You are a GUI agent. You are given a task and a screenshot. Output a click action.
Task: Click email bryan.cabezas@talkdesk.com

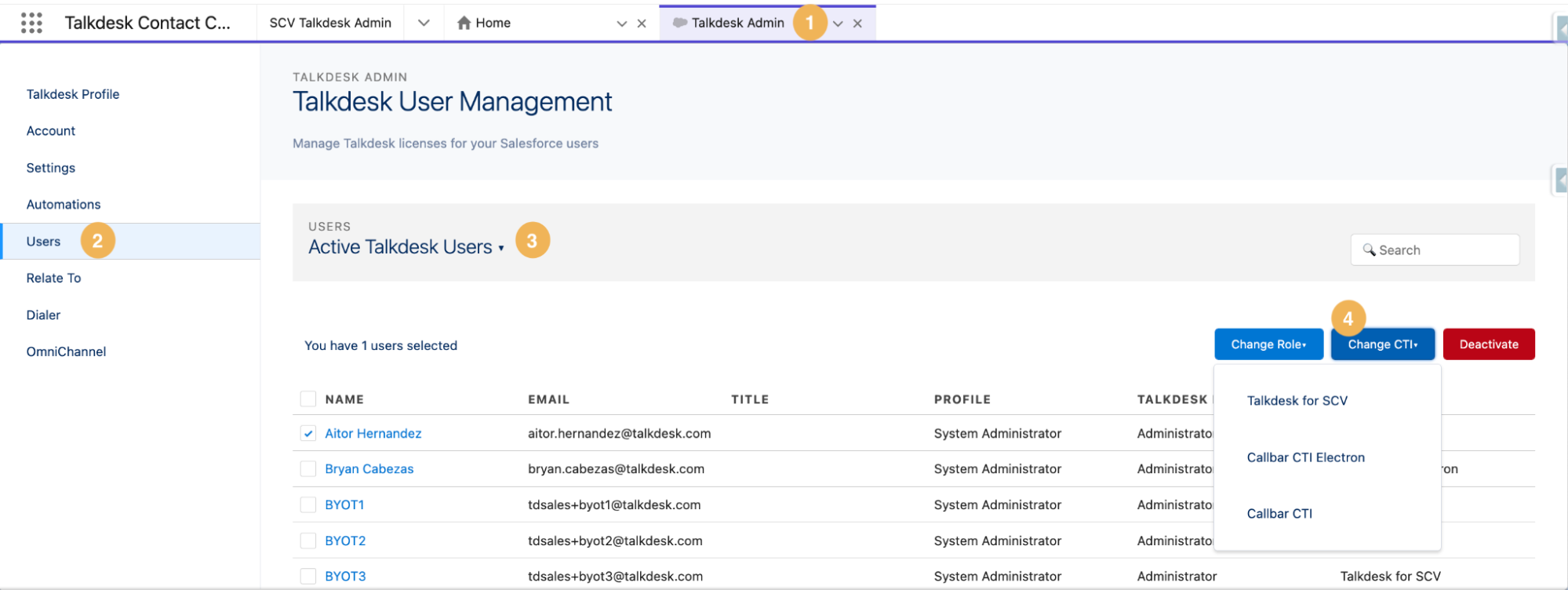pos(616,468)
